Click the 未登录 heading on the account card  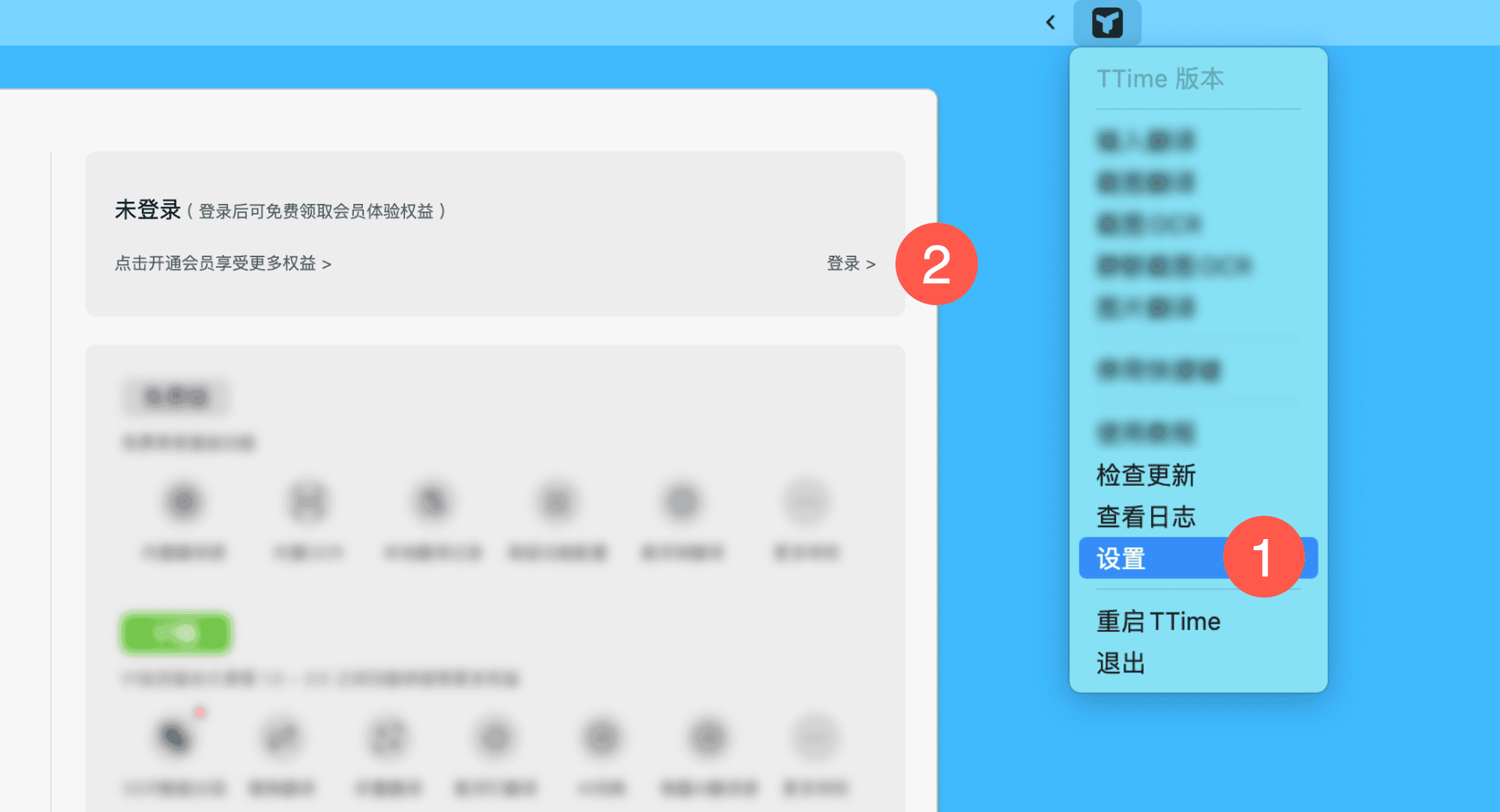(x=148, y=210)
